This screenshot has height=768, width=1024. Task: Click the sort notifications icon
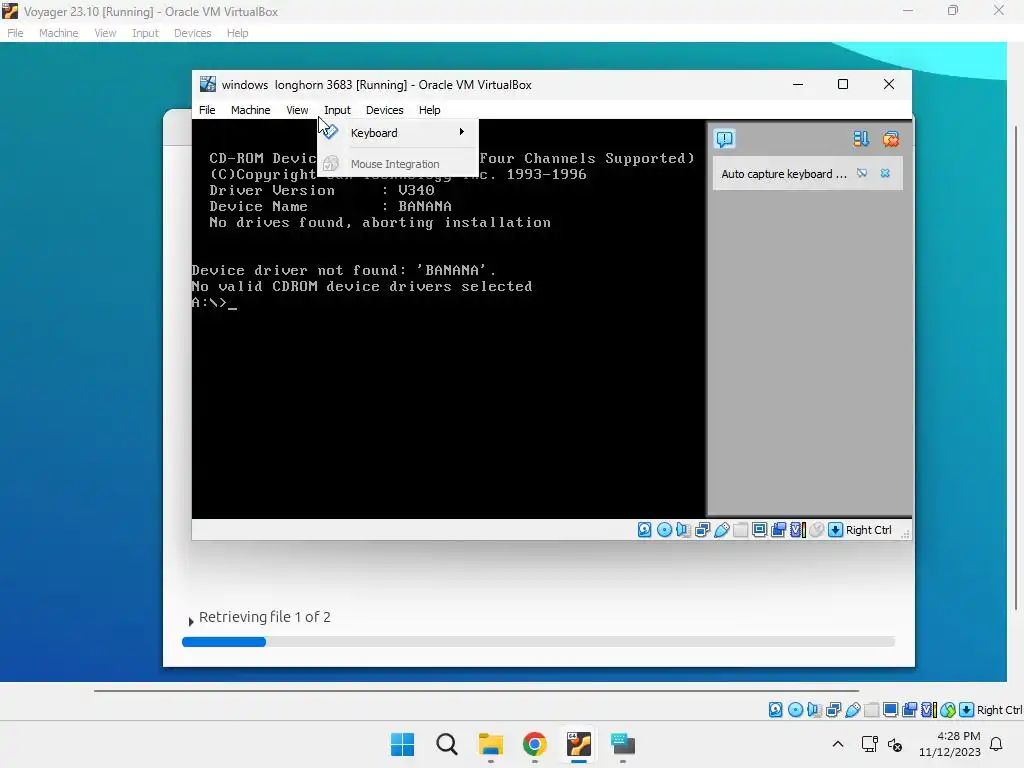[x=861, y=138]
